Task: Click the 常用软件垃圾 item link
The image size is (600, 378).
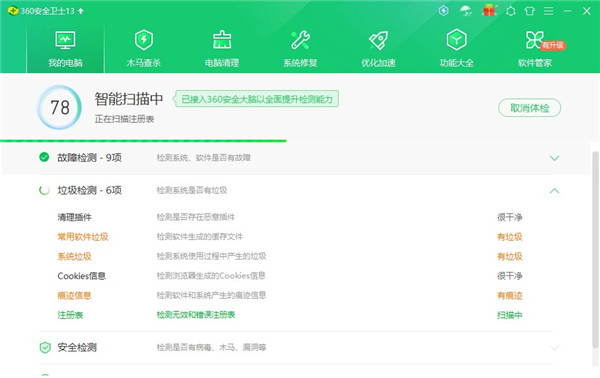Action: pos(83,237)
